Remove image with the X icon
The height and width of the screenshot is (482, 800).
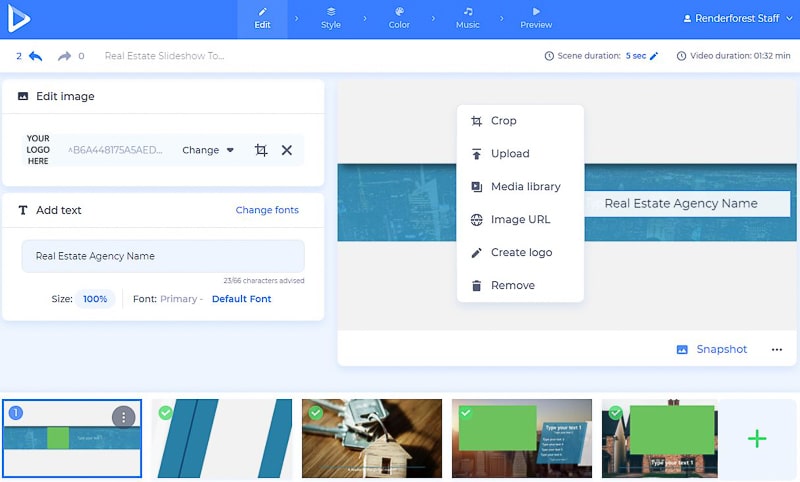point(287,150)
